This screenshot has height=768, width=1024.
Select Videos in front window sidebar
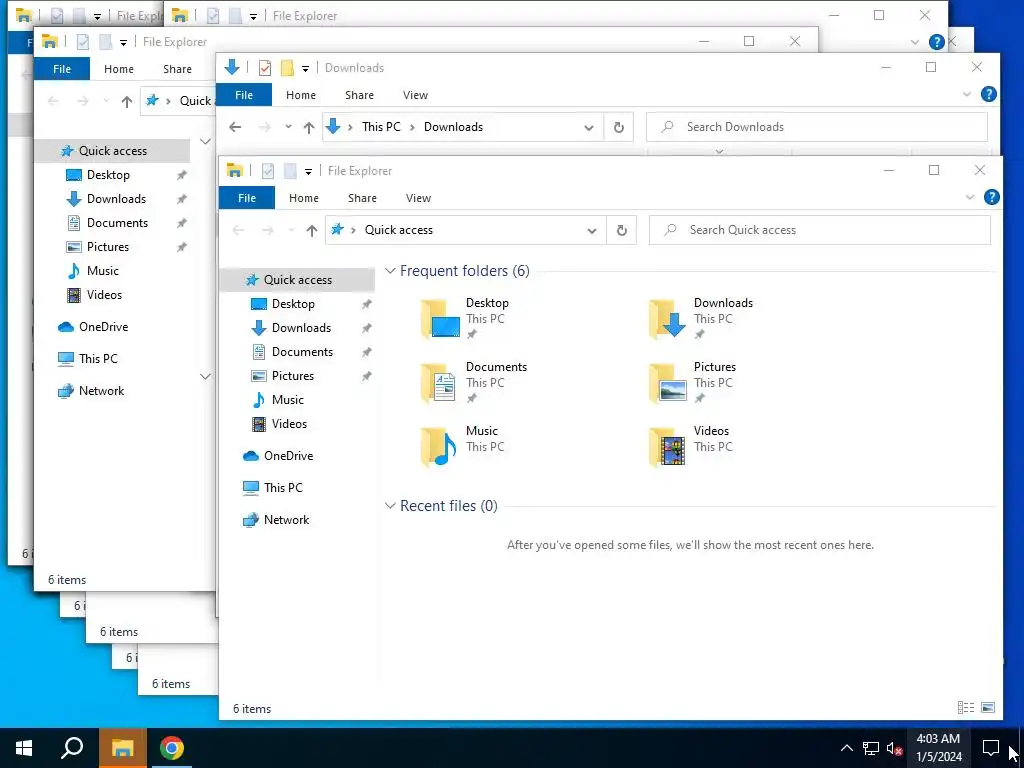pyautogui.click(x=289, y=424)
